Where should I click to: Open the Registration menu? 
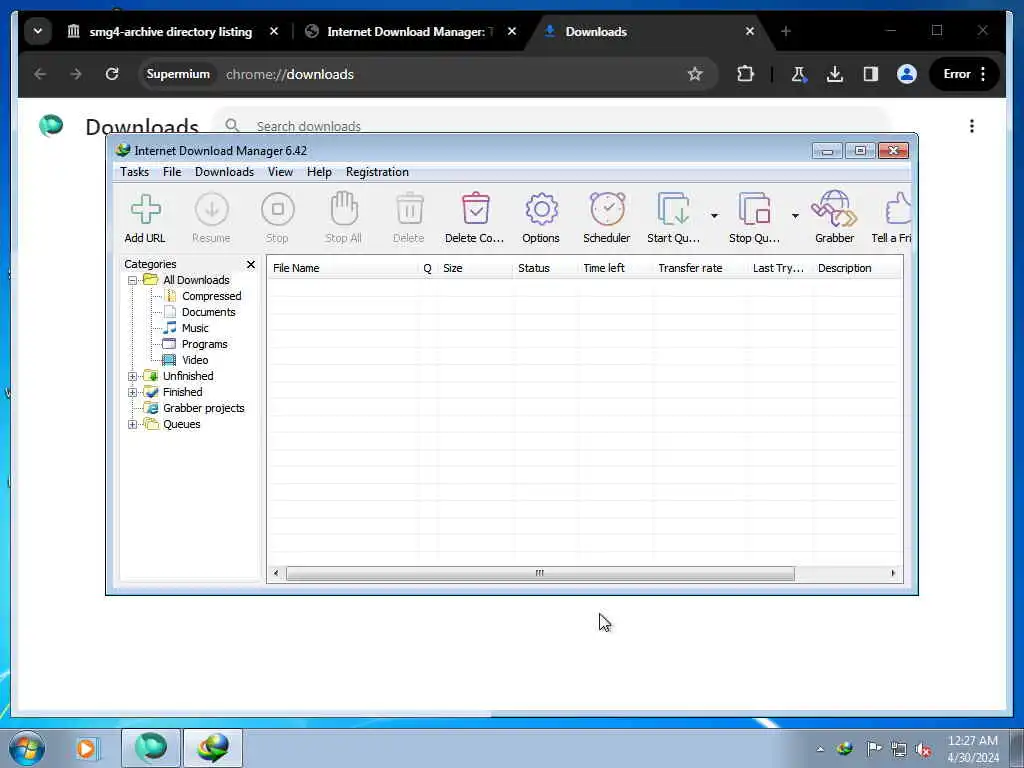coord(377,172)
